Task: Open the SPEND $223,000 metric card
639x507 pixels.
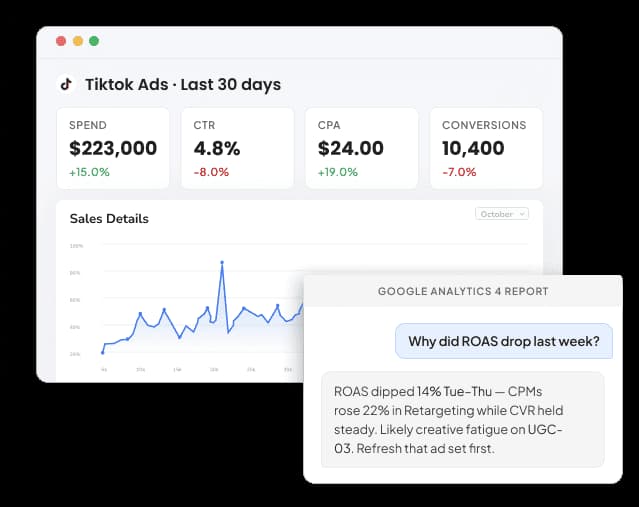Action: pos(113,148)
